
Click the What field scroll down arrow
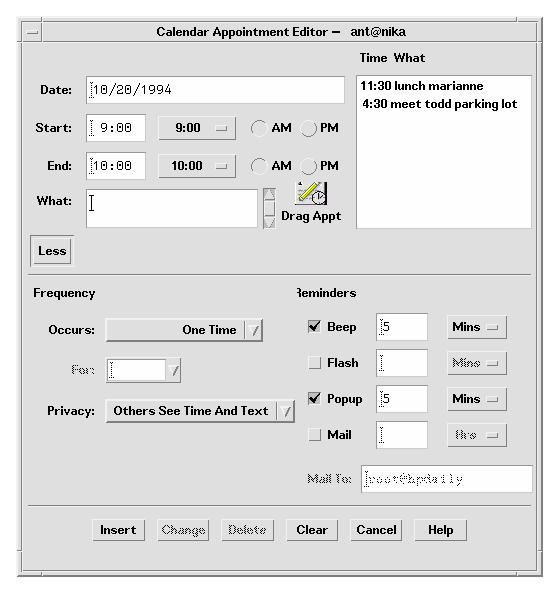point(269,222)
